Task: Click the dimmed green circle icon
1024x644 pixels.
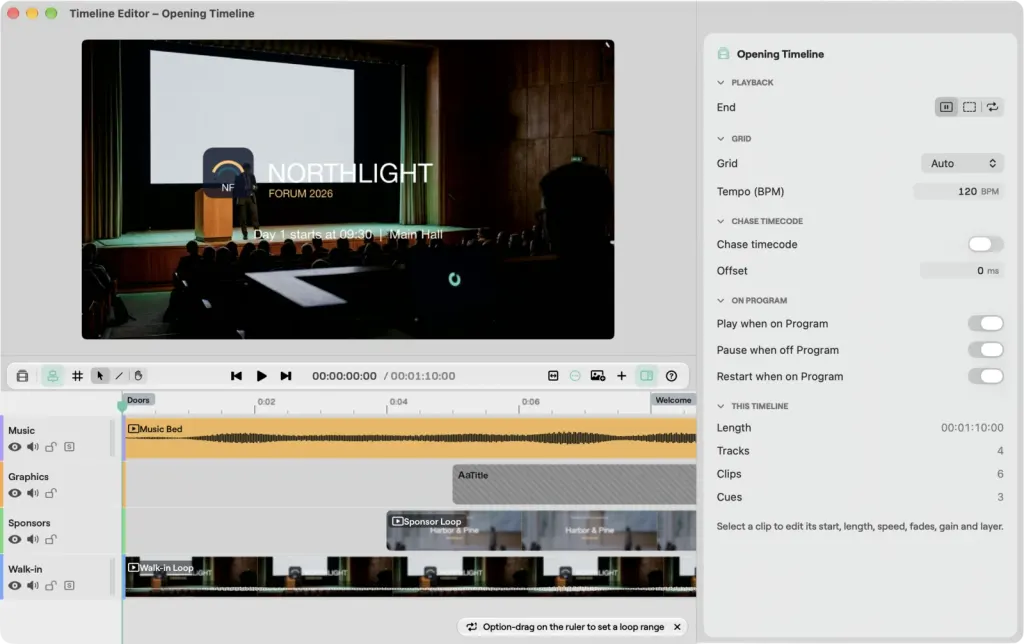Action: click(575, 376)
